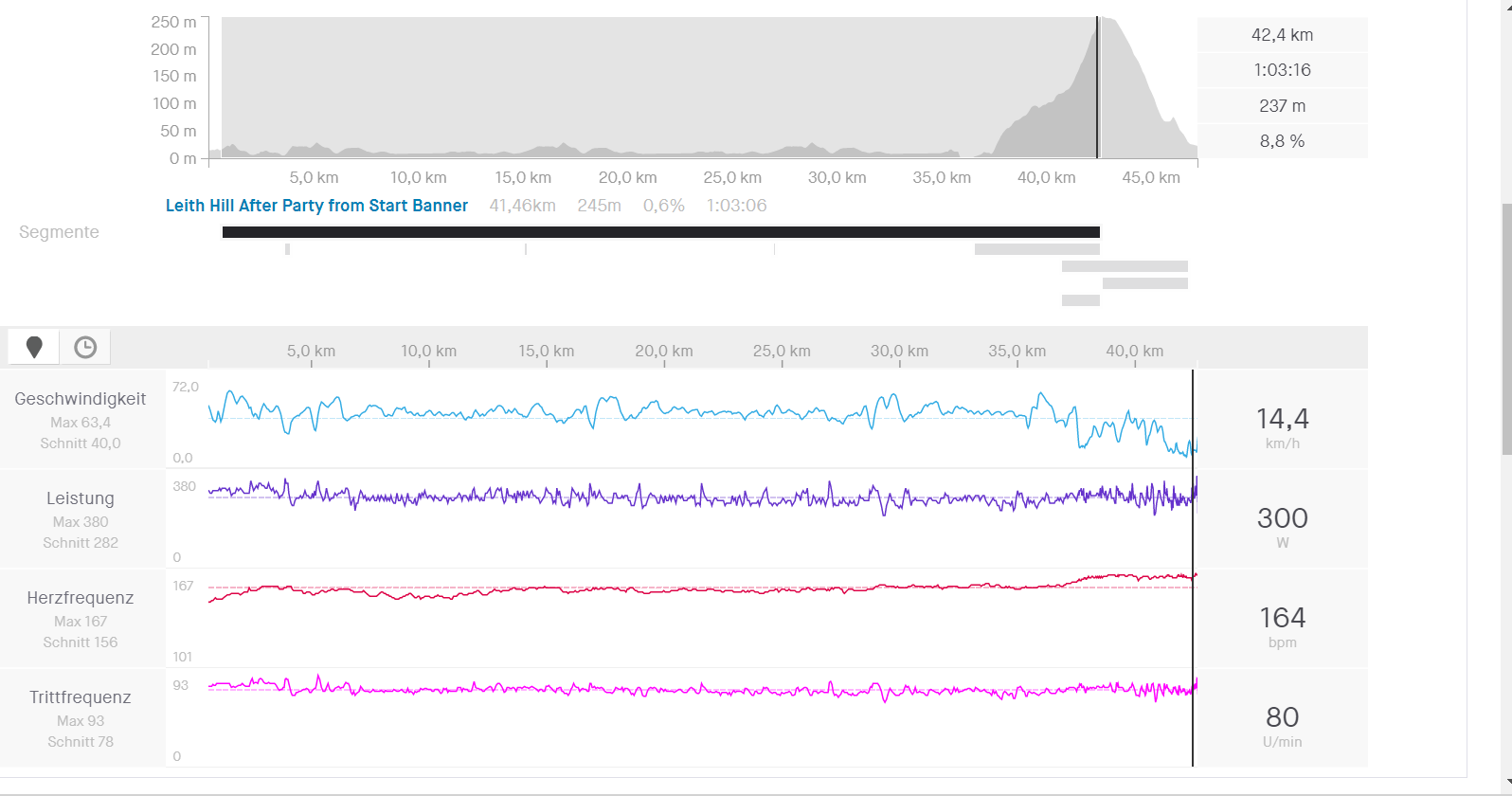Click the Trittfrequenz metric label

81,697
